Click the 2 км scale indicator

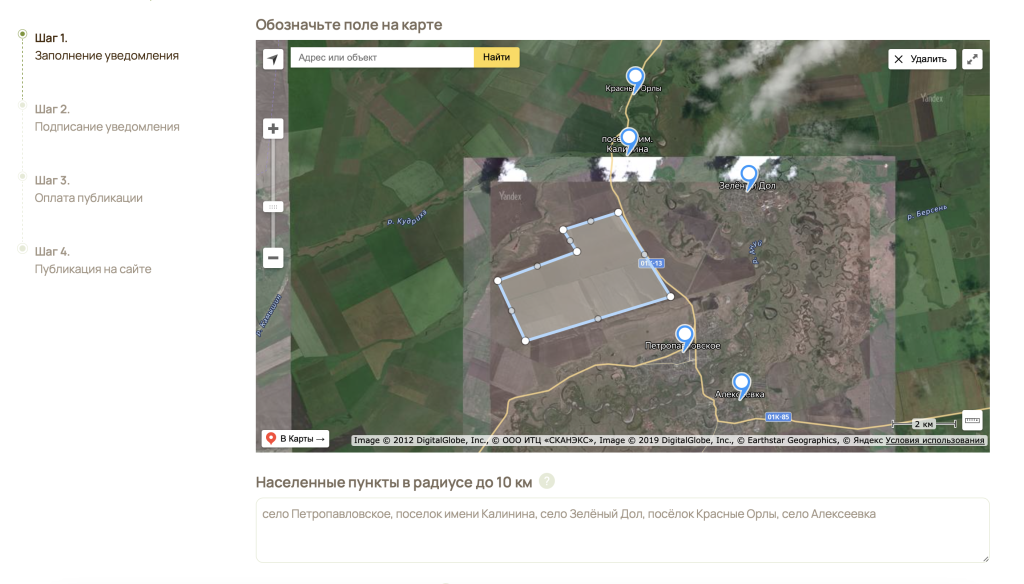tap(924, 425)
